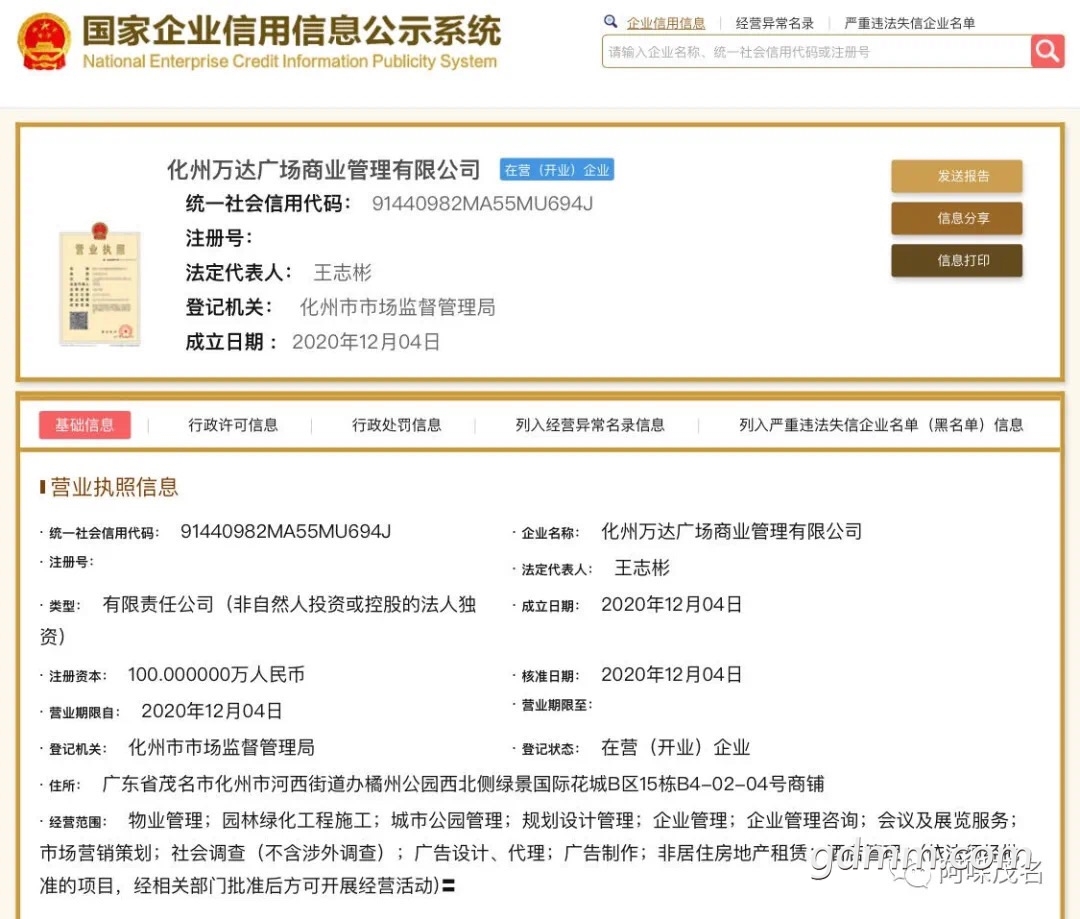Switch to the 行政许可信息 tab
This screenshot has width=1080, height=919.
pyautogui.click(x=233, y=425)
